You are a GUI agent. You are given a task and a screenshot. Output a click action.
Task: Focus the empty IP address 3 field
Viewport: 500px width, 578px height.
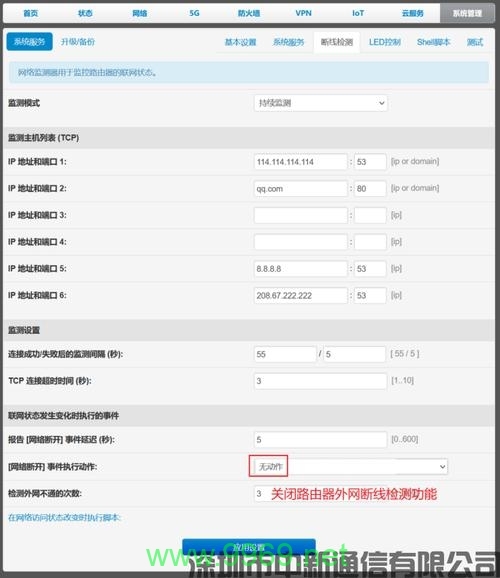pyautogui.click(x=301, y=215)
